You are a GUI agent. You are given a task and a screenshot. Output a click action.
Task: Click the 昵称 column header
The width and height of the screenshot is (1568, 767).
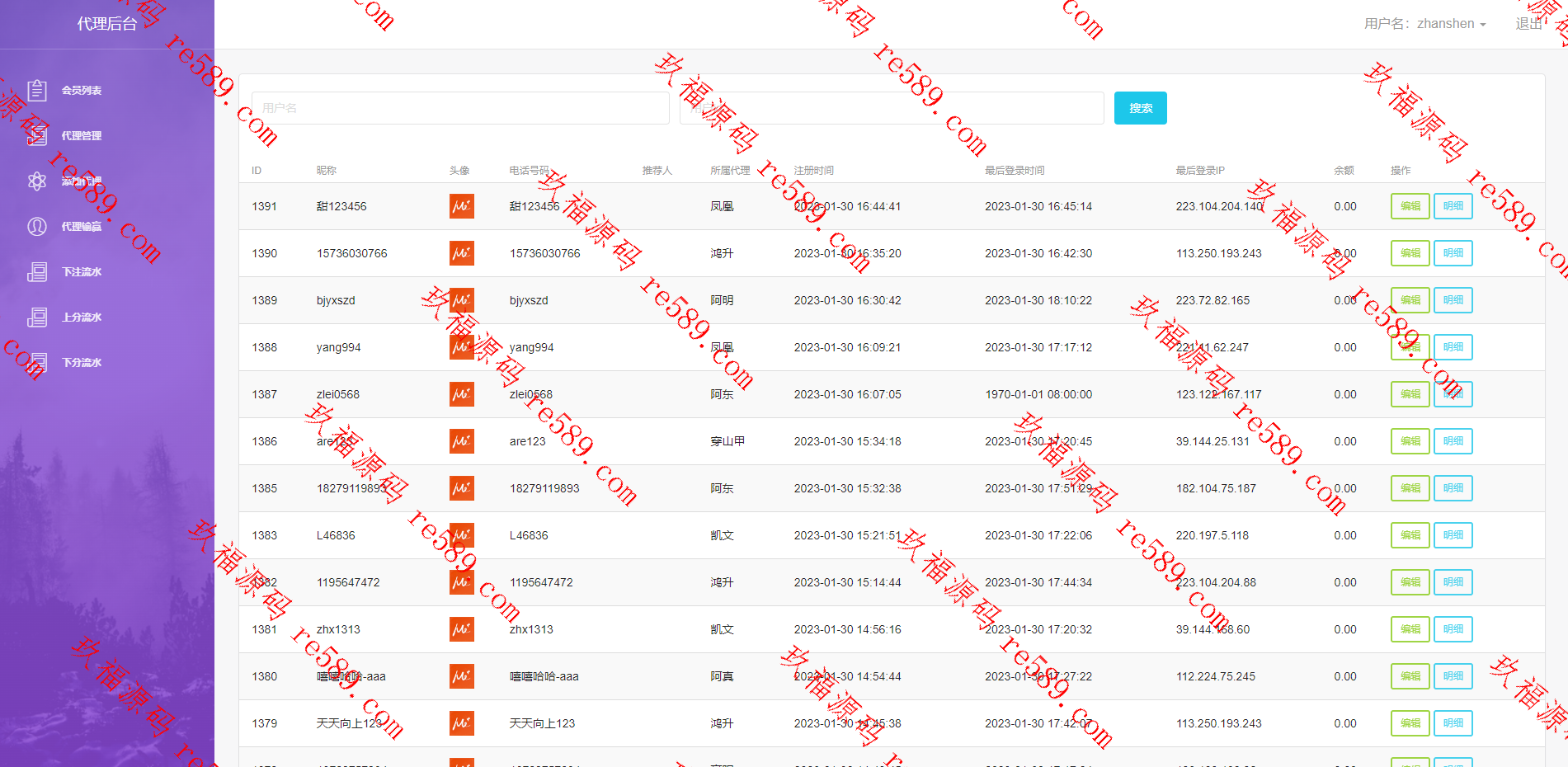[327, 171]
